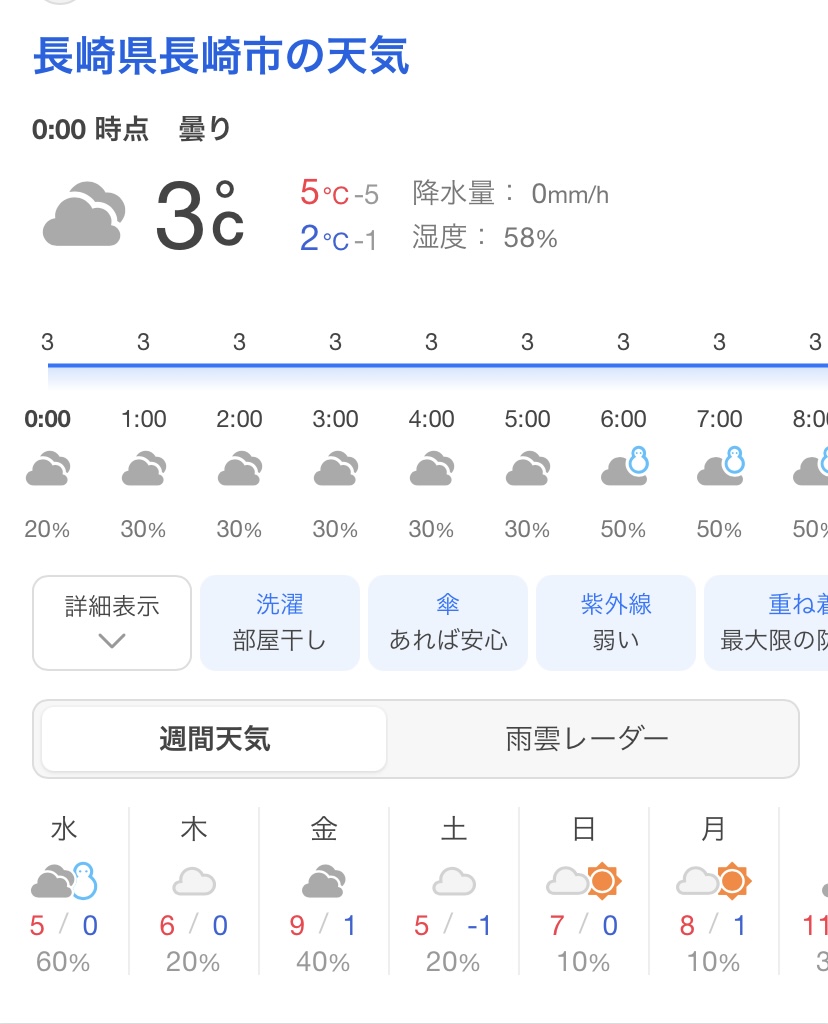Tap the 傘 あれば安心 umbrella index button
This screenshot has height=1024, width=828.
pos(448,622)
